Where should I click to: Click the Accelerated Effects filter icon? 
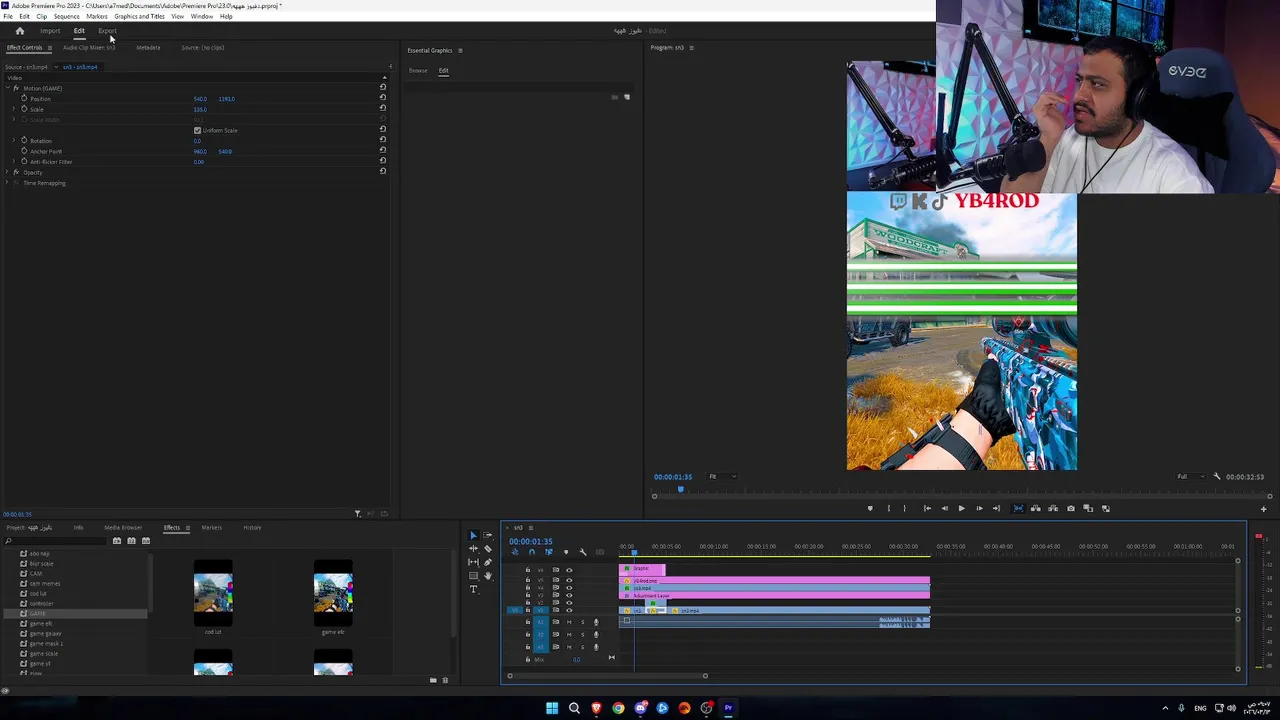coord(117,541)
